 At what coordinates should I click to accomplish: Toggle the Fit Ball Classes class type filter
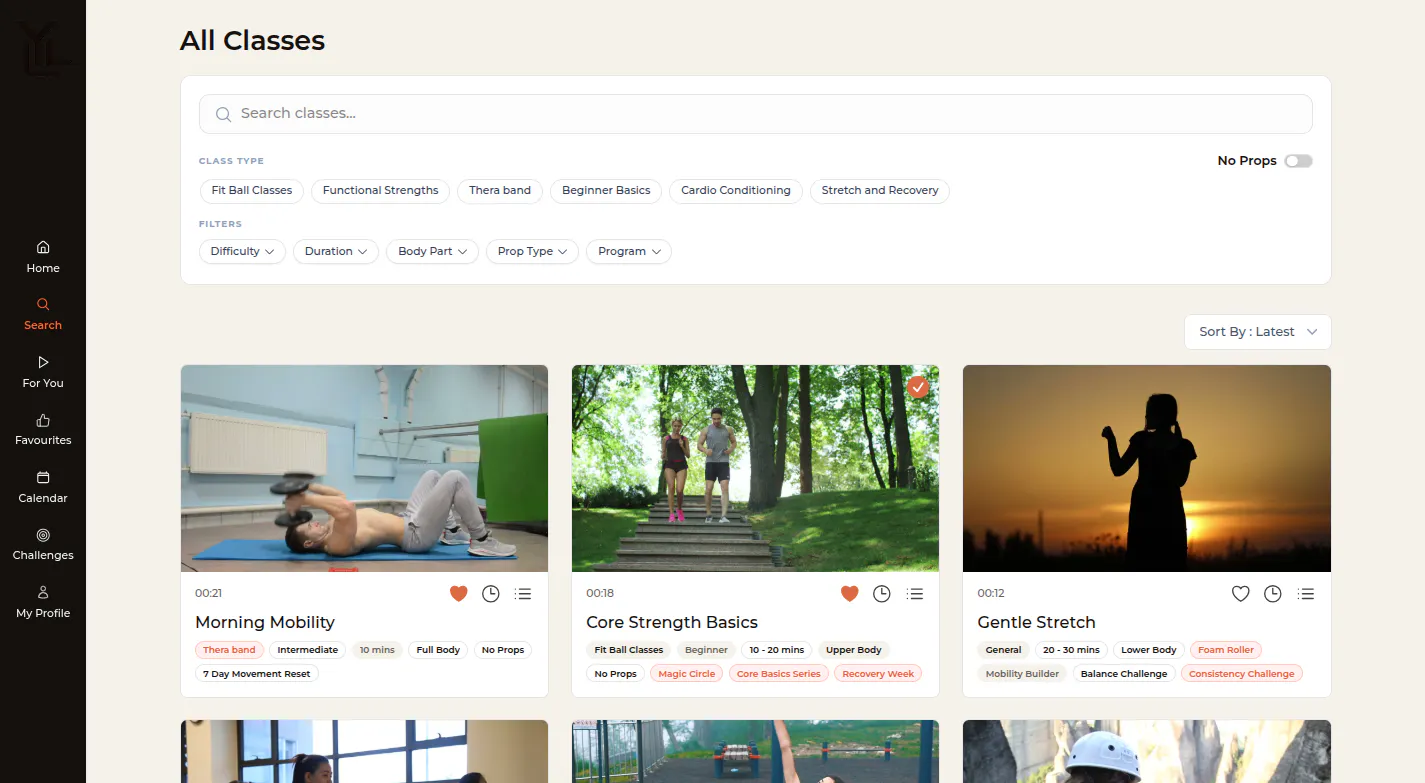coord(252,190)
